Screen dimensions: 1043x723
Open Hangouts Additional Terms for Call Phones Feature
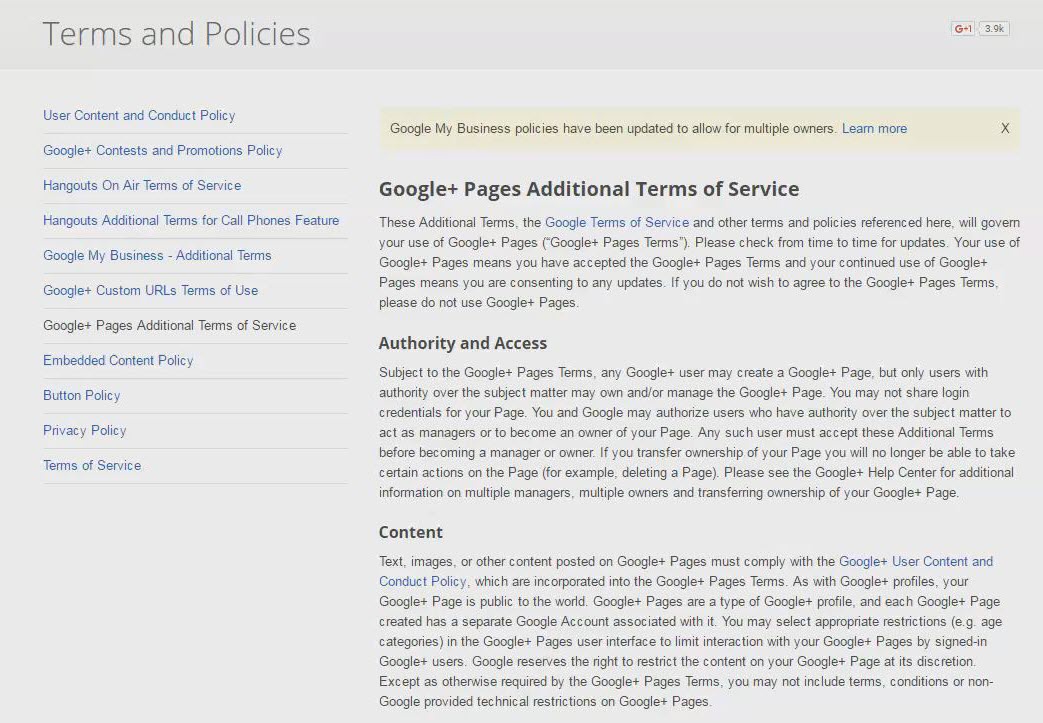[191, 220]
